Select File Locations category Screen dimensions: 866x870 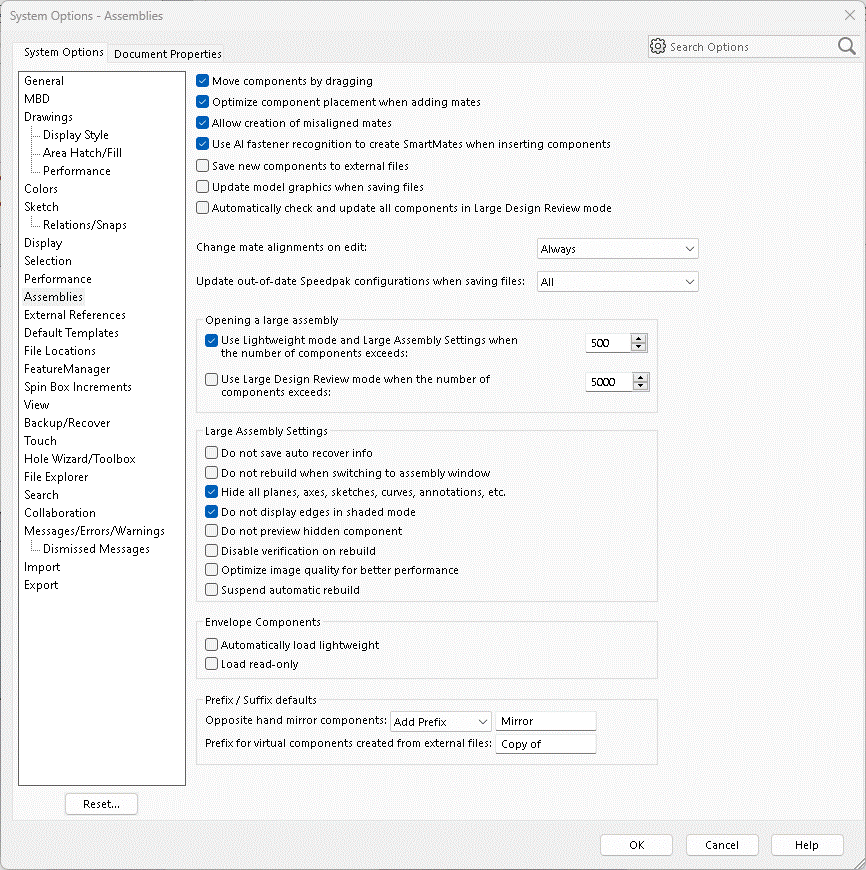pyautogui.click(x=59, y=351)
